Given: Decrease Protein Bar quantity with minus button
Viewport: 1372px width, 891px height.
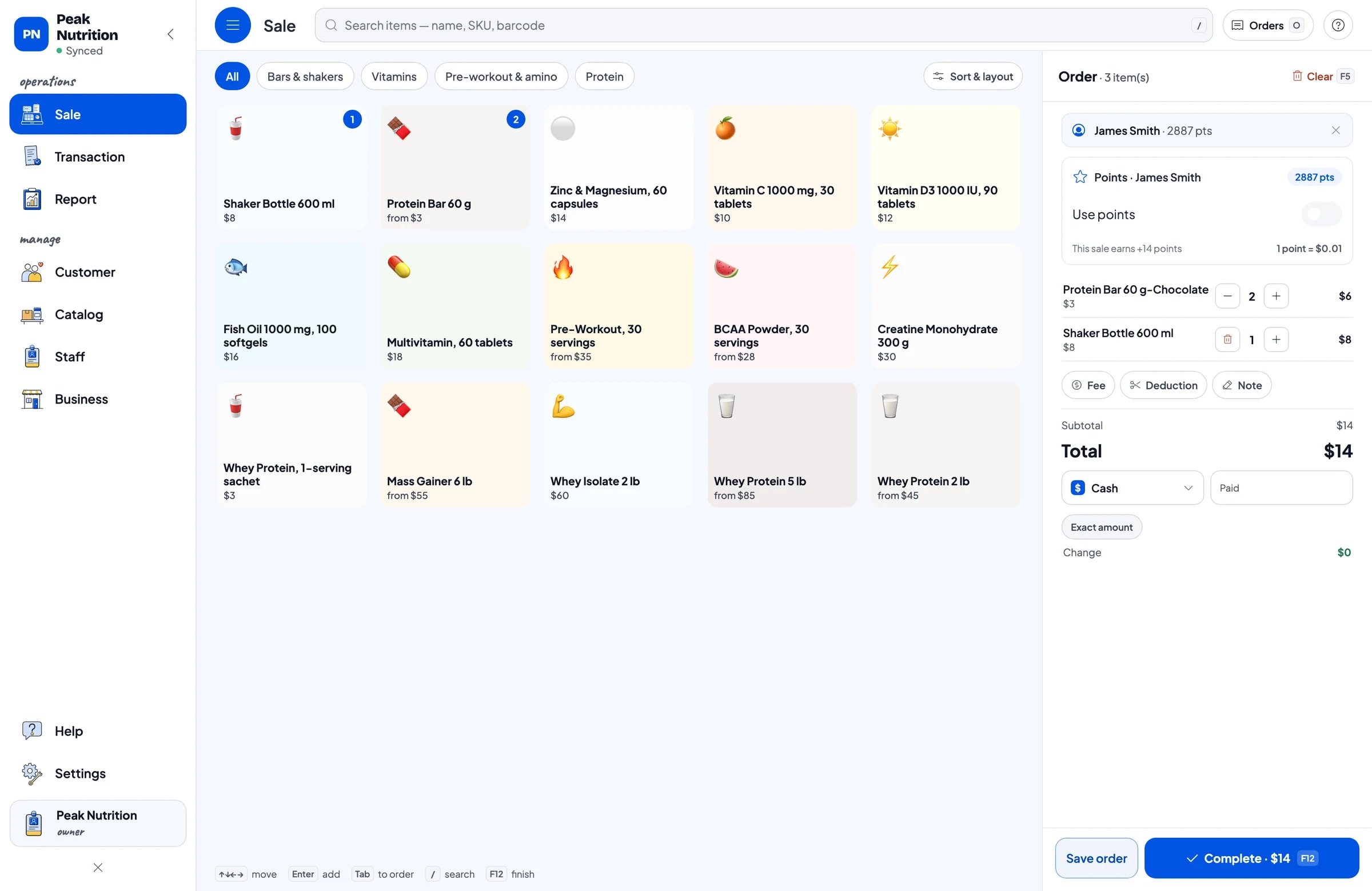Looking at the screenshot, I should (1227, 296).
